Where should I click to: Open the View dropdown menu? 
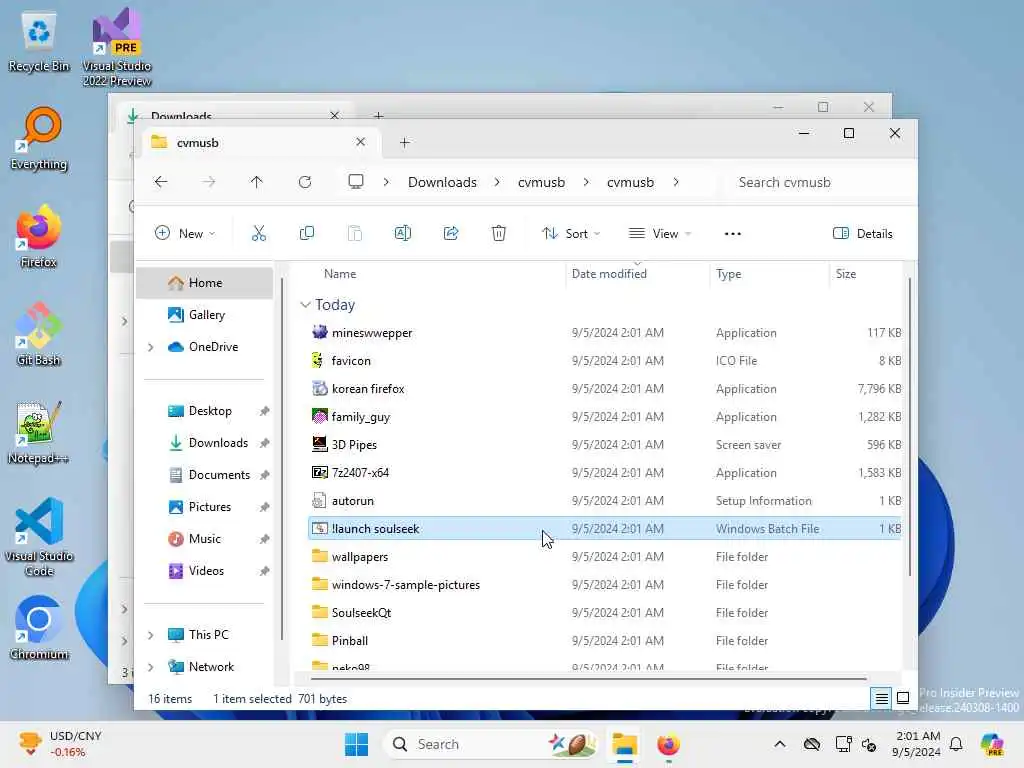(x=660, y=233)
